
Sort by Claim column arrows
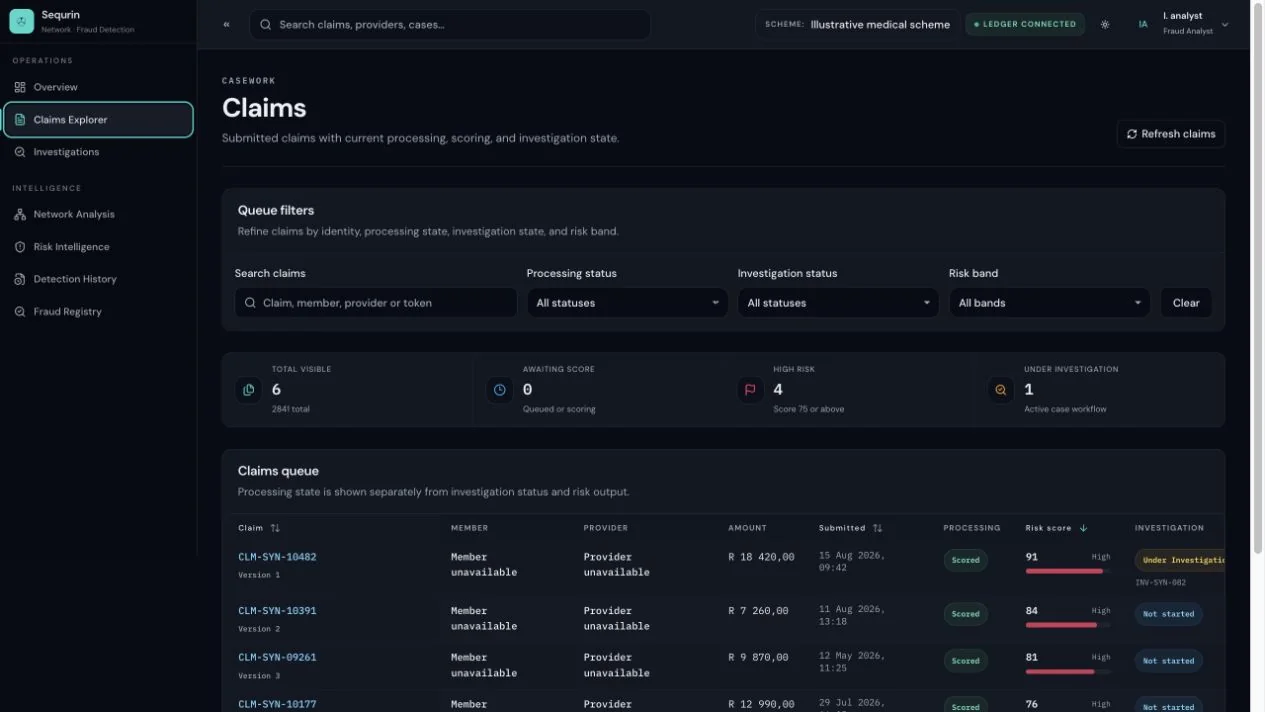pos(275,528)
